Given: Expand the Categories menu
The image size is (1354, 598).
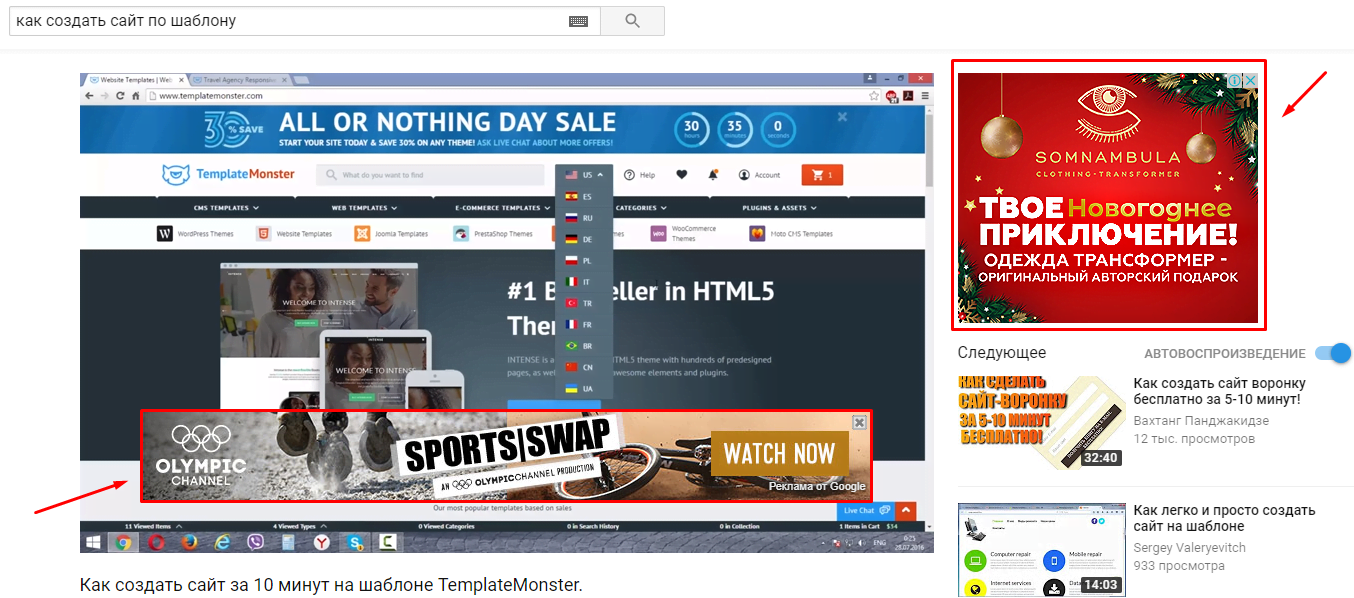Looking at the screenshot, I should click(x=641, y=208).
